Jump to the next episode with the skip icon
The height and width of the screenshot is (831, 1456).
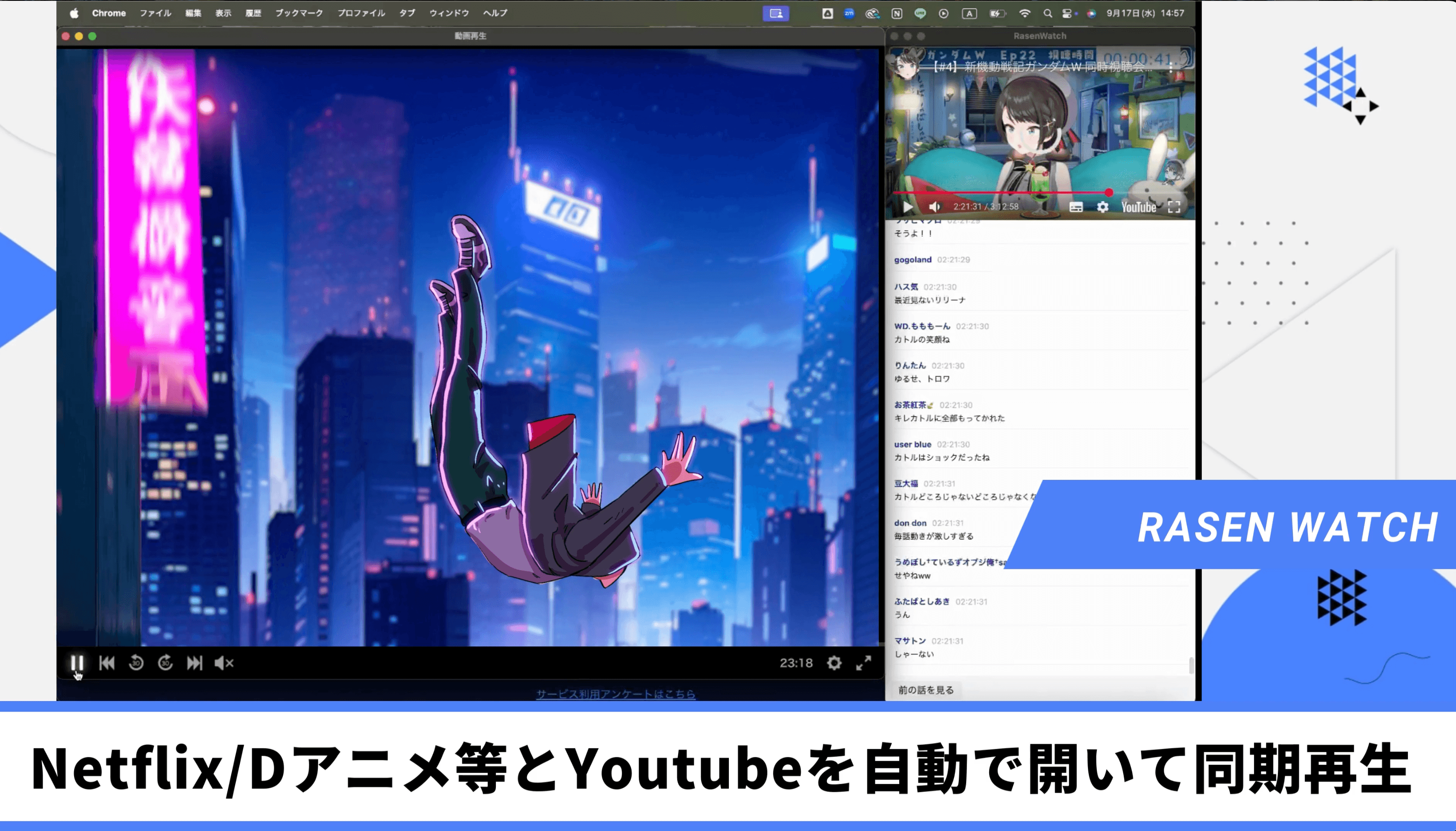(x=195, y=662)
